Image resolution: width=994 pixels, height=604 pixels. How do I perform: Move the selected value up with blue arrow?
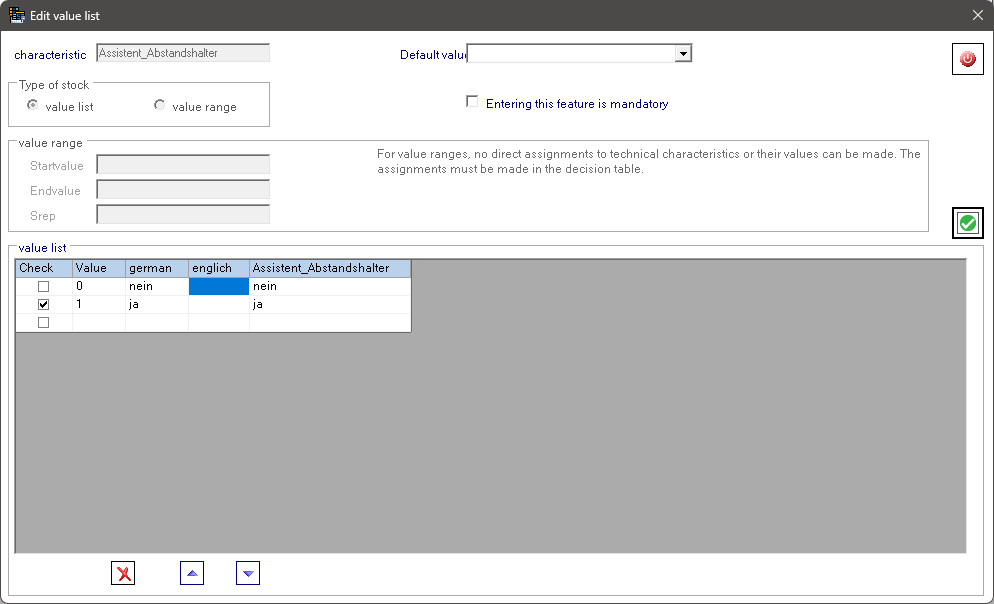coord(191,573)
